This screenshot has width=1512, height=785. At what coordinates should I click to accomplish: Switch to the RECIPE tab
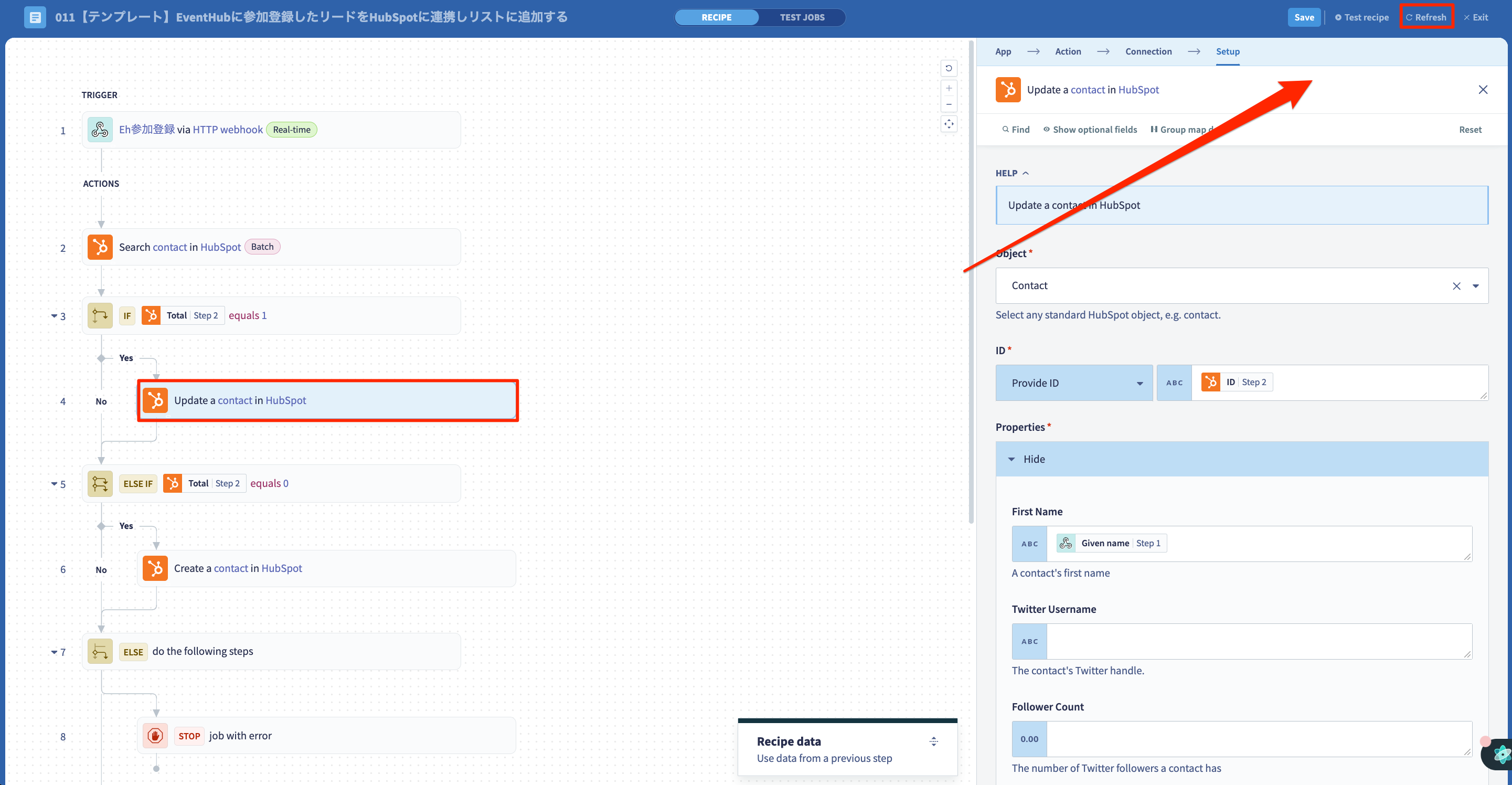tap(716, 17)
